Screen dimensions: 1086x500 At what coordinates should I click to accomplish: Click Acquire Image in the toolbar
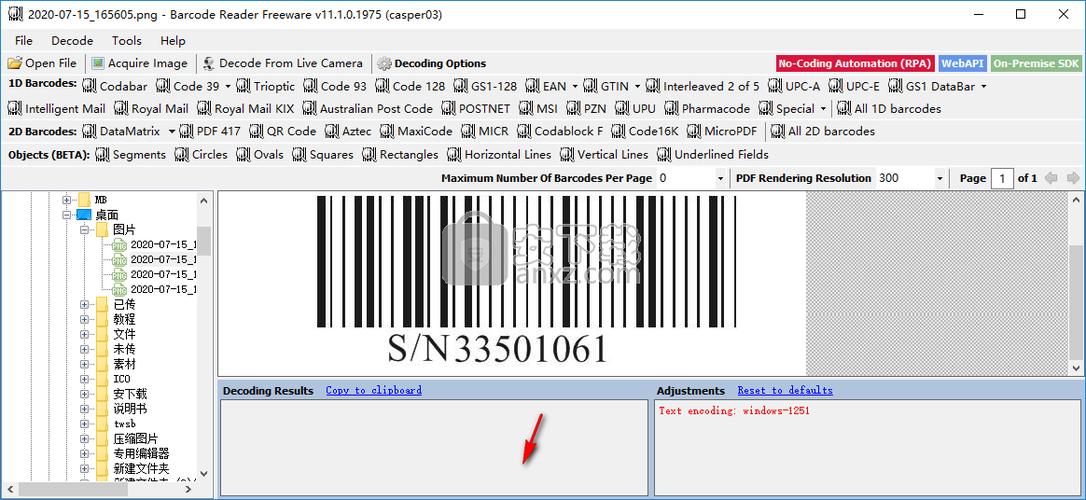[140, 63]
